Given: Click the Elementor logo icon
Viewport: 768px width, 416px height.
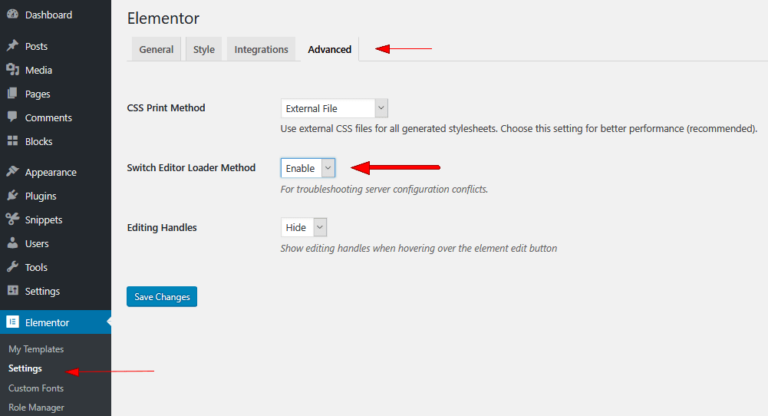Looking at the screenshot, I should coord(12,322).
